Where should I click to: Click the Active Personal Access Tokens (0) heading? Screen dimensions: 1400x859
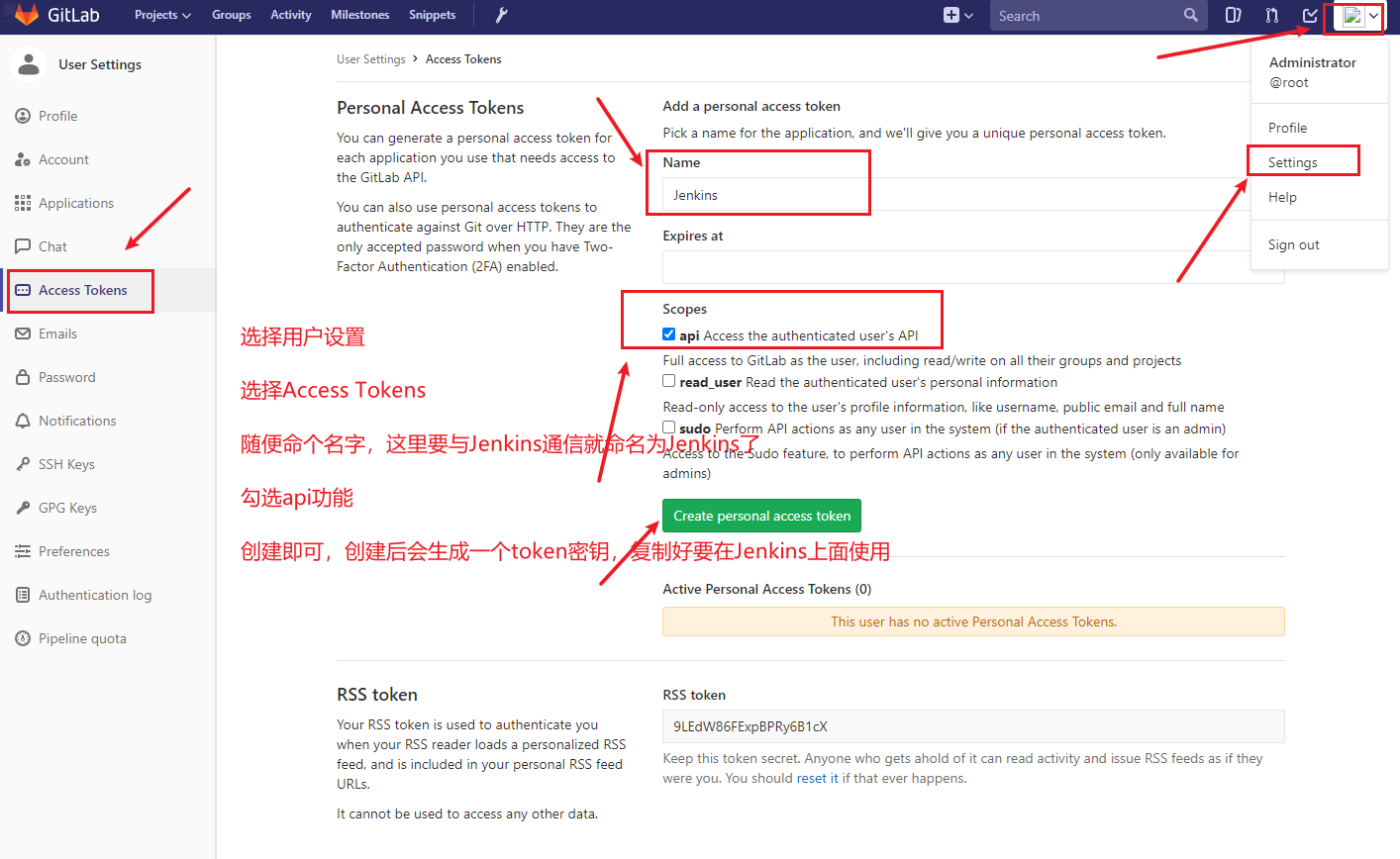point(767,589)
